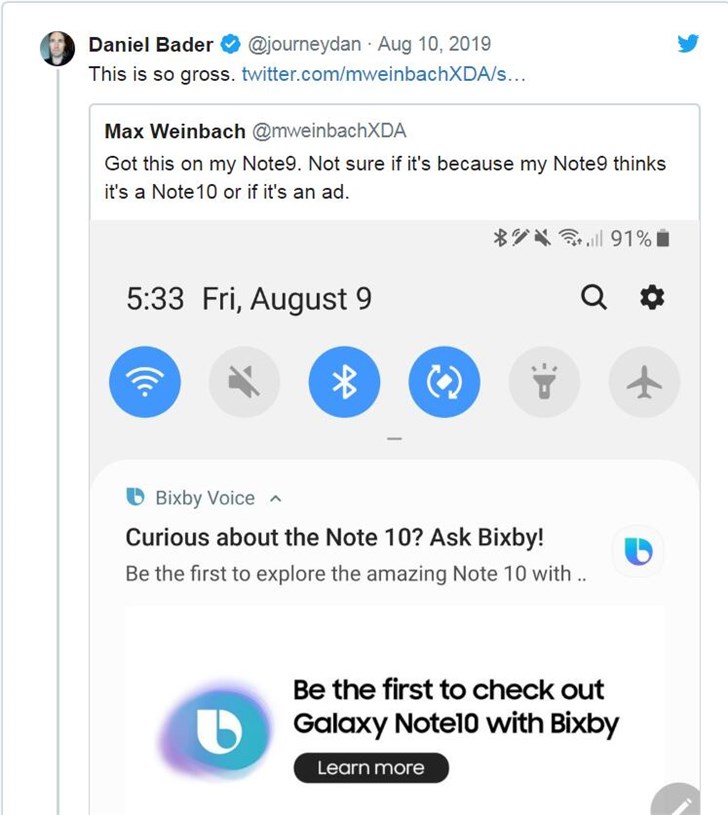Toggle the auto-sync quick setting
The height and width of the screenshot is (815, 728).
click(x=444, y=382)
